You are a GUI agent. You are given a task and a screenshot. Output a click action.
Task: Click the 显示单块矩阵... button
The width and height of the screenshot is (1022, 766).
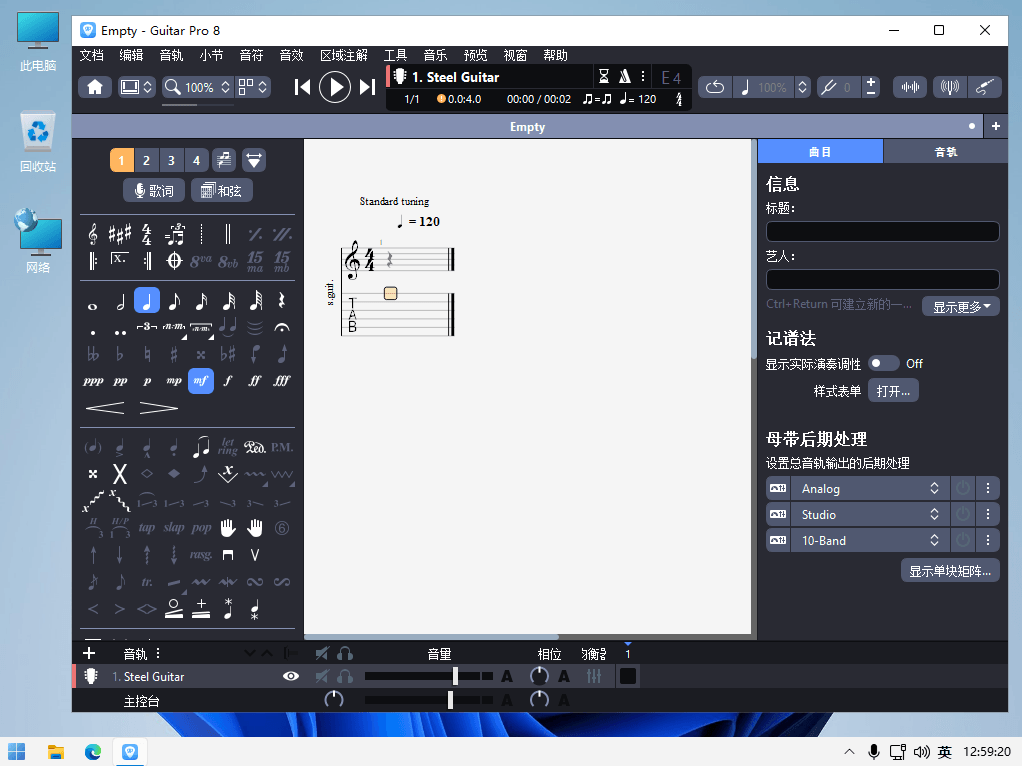pyautogui.click(x=950, y=571)
